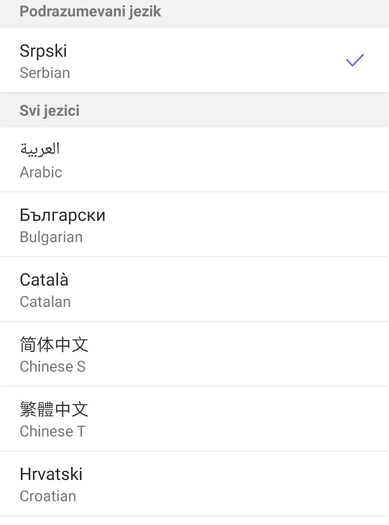Viewport: 389px width, 525px height.
Task: Click the Arabic English label
Action: click(41, 172)
